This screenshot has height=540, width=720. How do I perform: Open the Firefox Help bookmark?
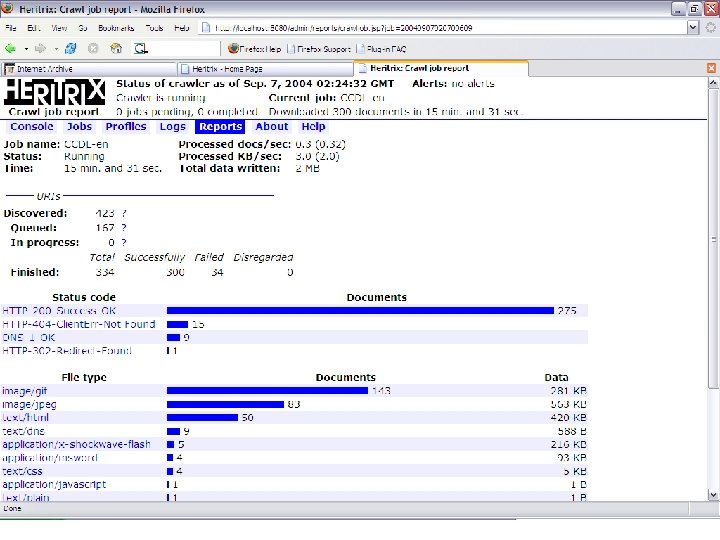point(254,49)
